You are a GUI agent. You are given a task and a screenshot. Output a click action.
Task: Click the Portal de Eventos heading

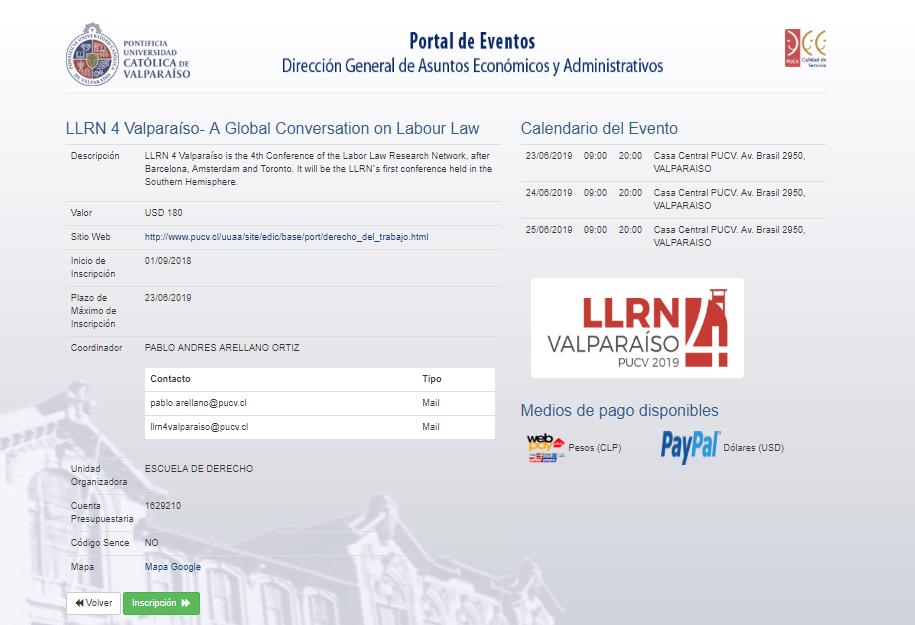(472, 42)
